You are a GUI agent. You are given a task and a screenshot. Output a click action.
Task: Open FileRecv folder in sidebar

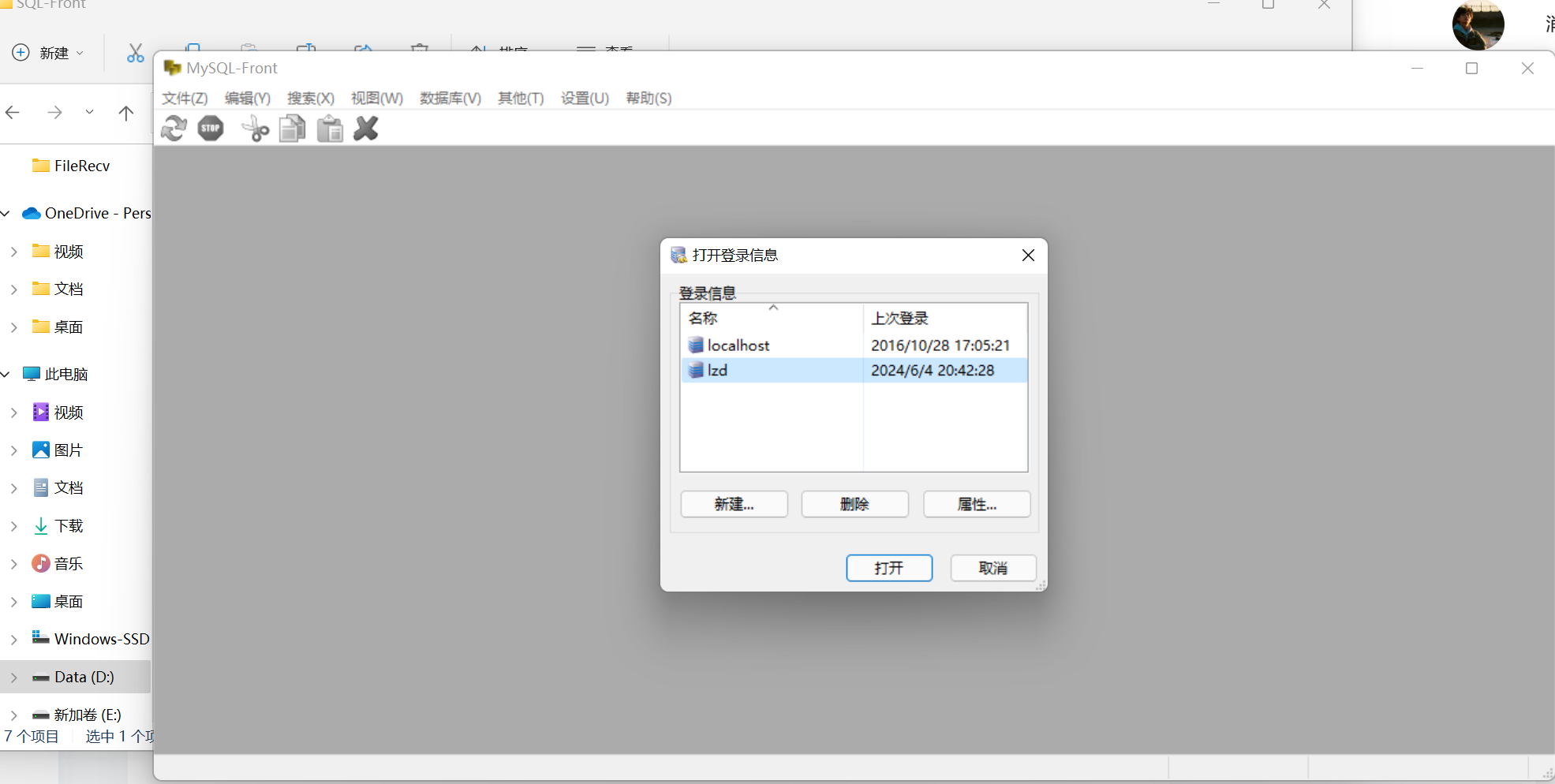tap(75, 166)
